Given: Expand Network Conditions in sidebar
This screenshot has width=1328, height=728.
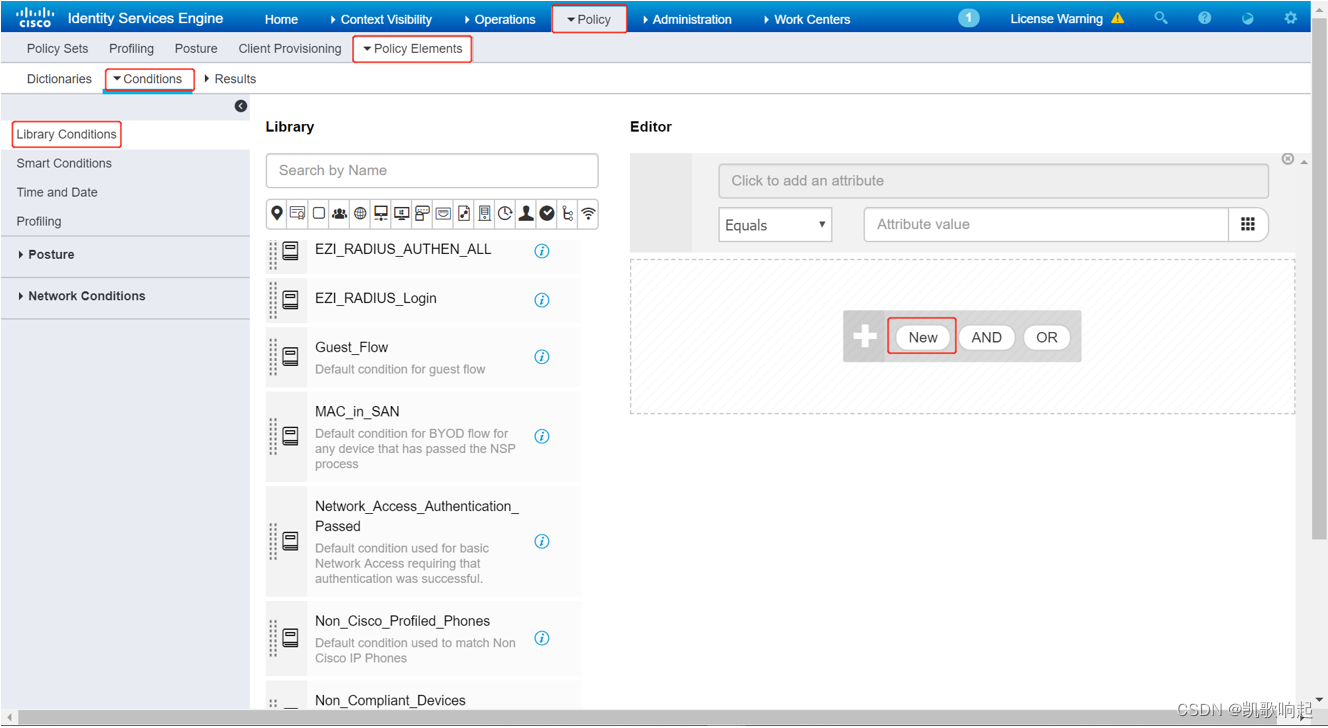Looking at the screenshot, I should click(x=82, y=296).
